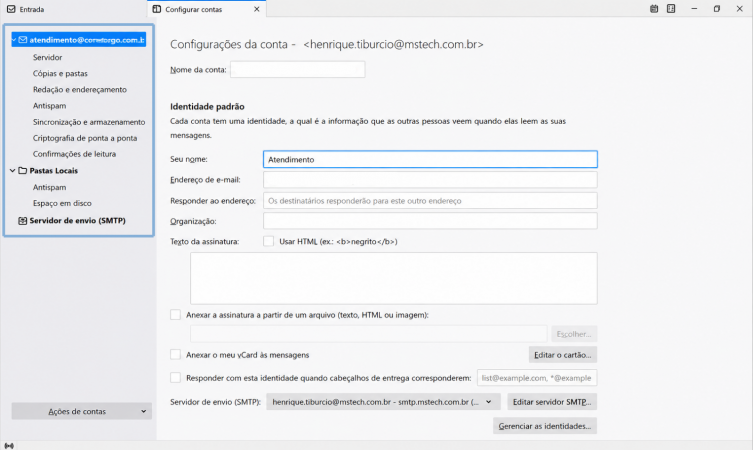Focus the Nome da conta field
Screen dimensions: 753x450
[297, 70]
